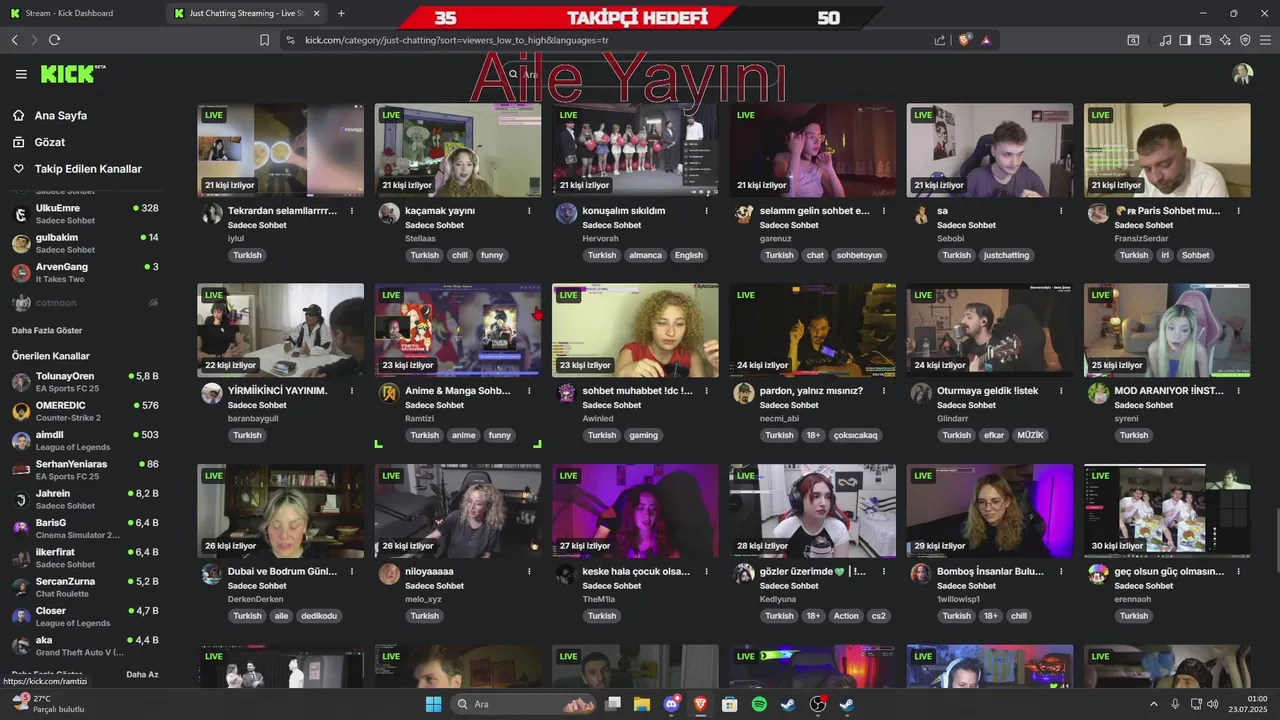Open 'sohbet muhabbet !dc' stream thumbnail

click(x=635, y=330)
